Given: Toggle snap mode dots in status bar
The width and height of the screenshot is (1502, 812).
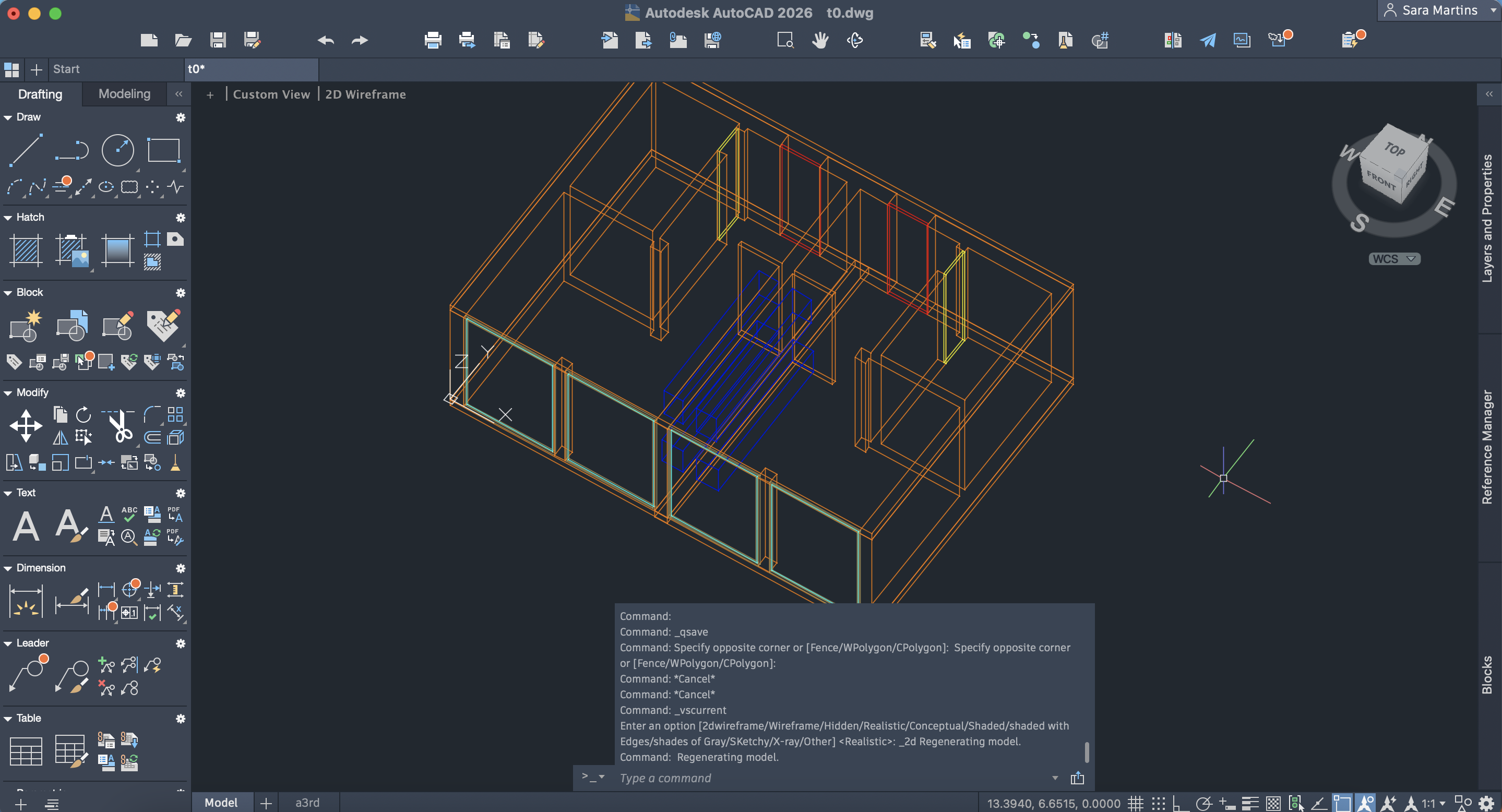Looking at the screenshot, I should pos(1158,803).
